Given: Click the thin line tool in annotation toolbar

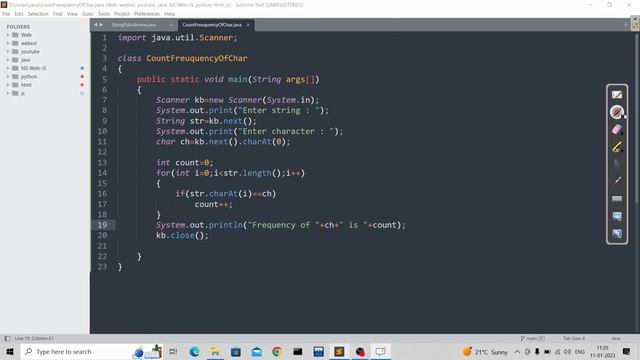Looking at the screenshot, I should [617, 180].
